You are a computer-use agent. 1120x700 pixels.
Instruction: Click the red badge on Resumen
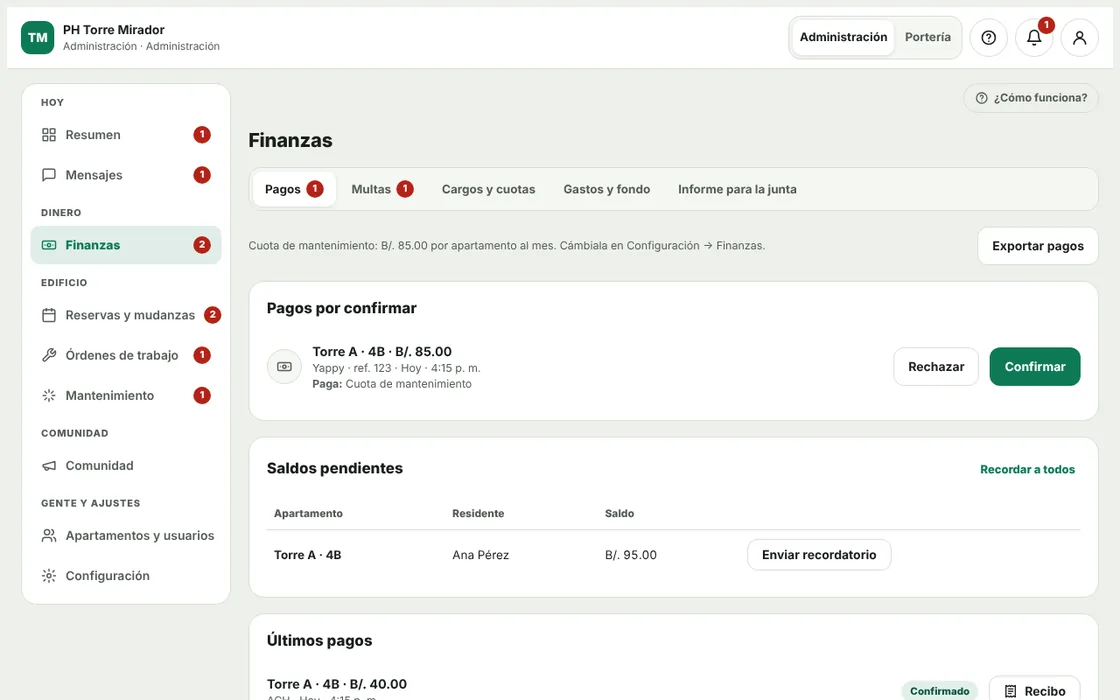tap(202, 134)
